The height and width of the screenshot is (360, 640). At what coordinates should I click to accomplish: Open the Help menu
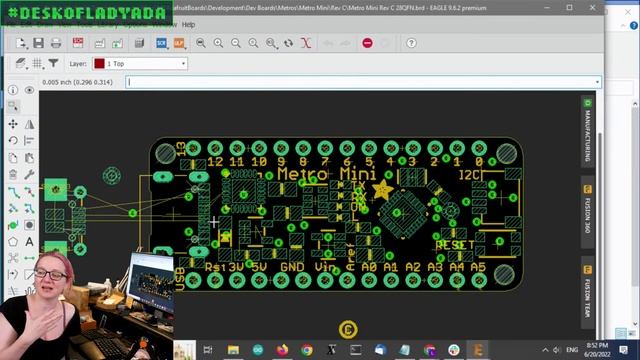(188, 24)
